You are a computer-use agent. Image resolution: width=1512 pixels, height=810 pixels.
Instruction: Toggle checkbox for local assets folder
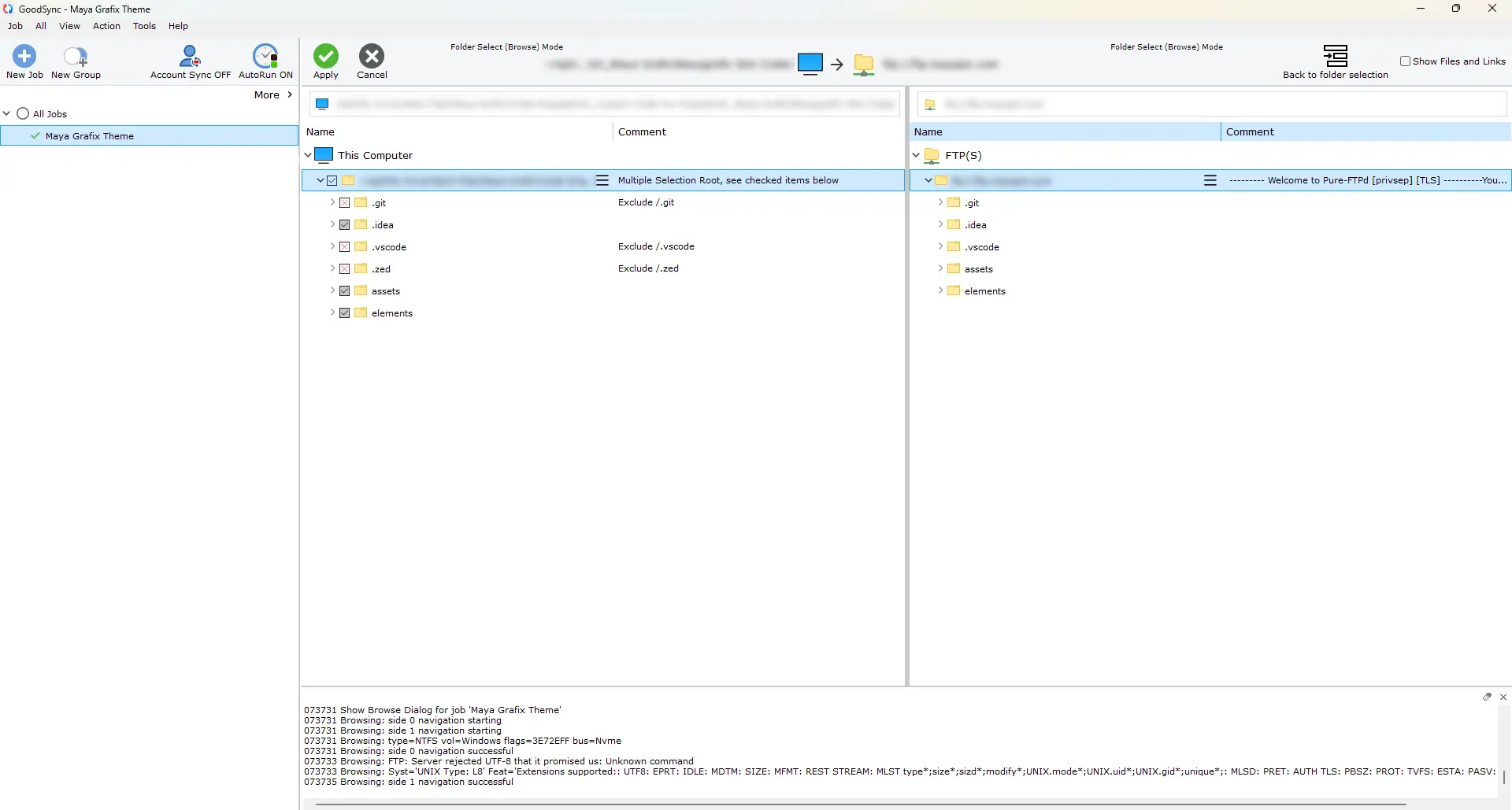tap(344, 290)
